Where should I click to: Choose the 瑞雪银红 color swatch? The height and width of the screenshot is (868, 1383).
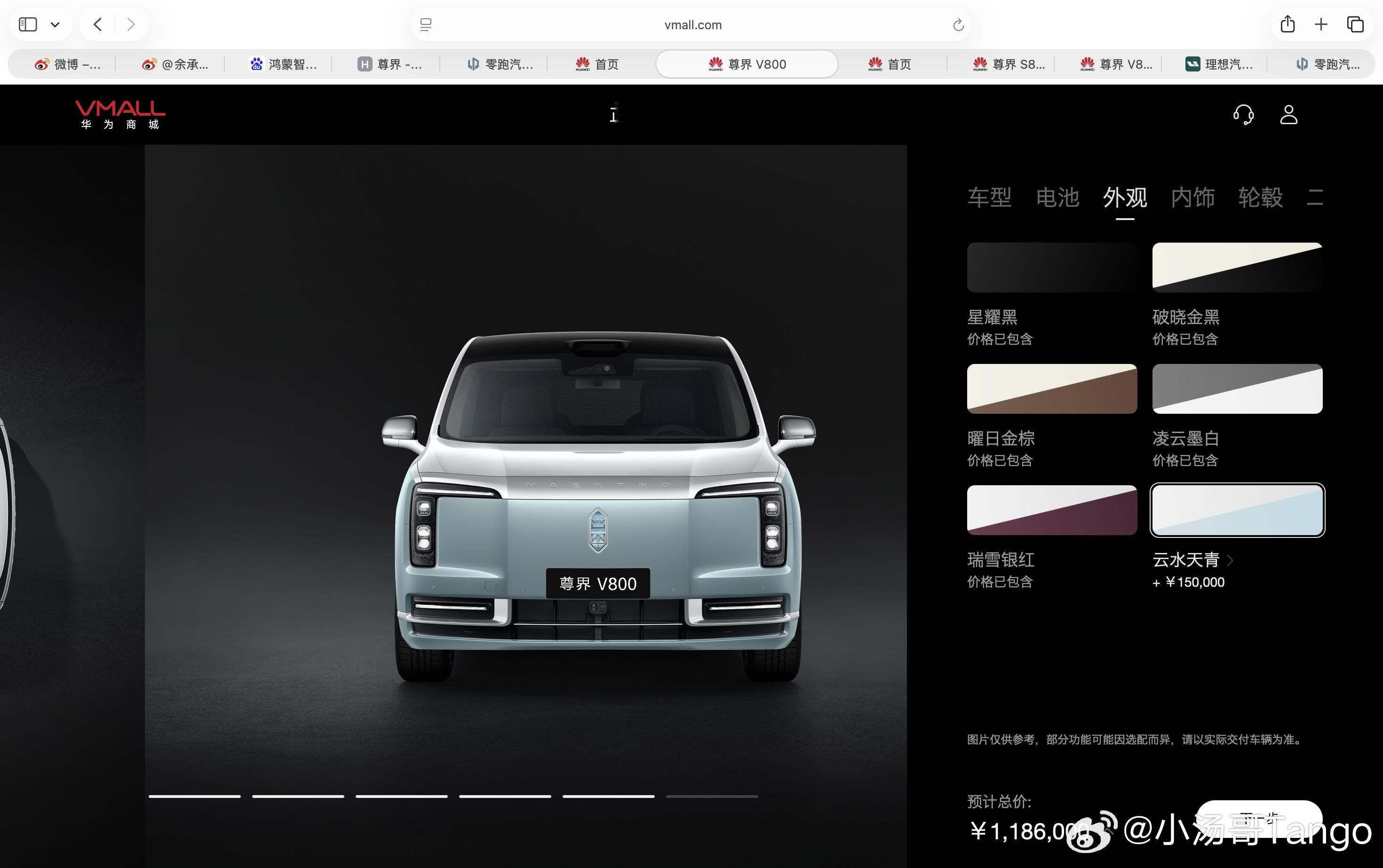[1052, 510]
